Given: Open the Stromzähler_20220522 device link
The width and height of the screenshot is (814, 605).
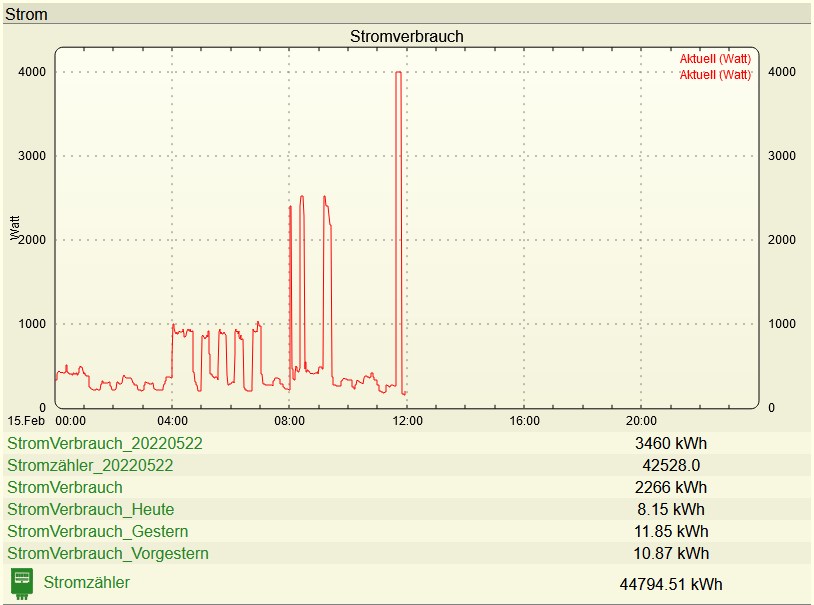Looking at the screenshot, I should click(90, 465).
